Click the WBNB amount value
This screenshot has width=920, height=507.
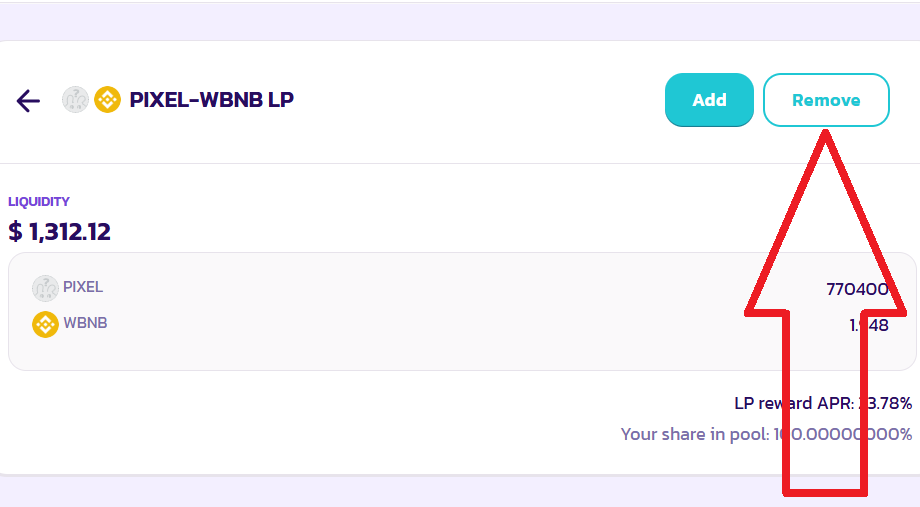coord(869,325)
